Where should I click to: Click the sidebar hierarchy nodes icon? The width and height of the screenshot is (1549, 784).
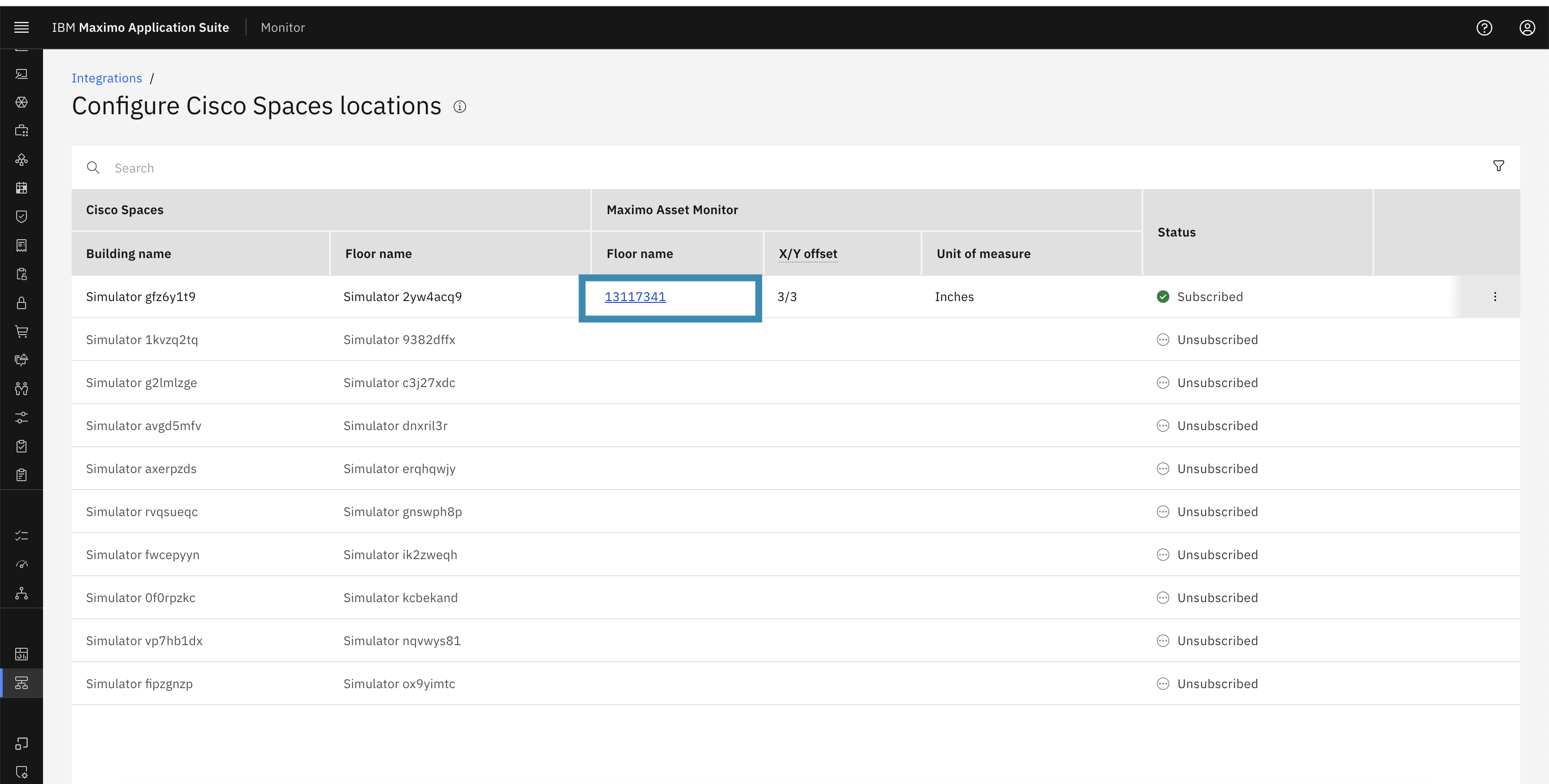point(22,594)
